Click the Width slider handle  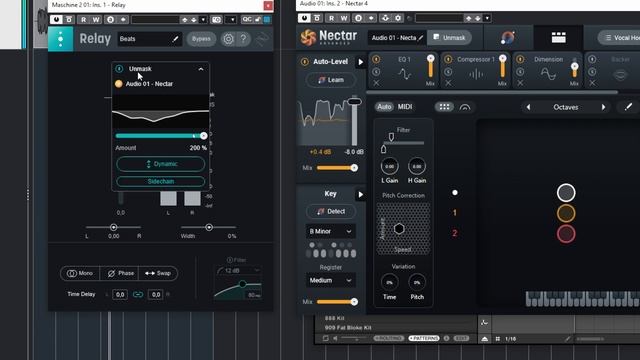(209, 227)
